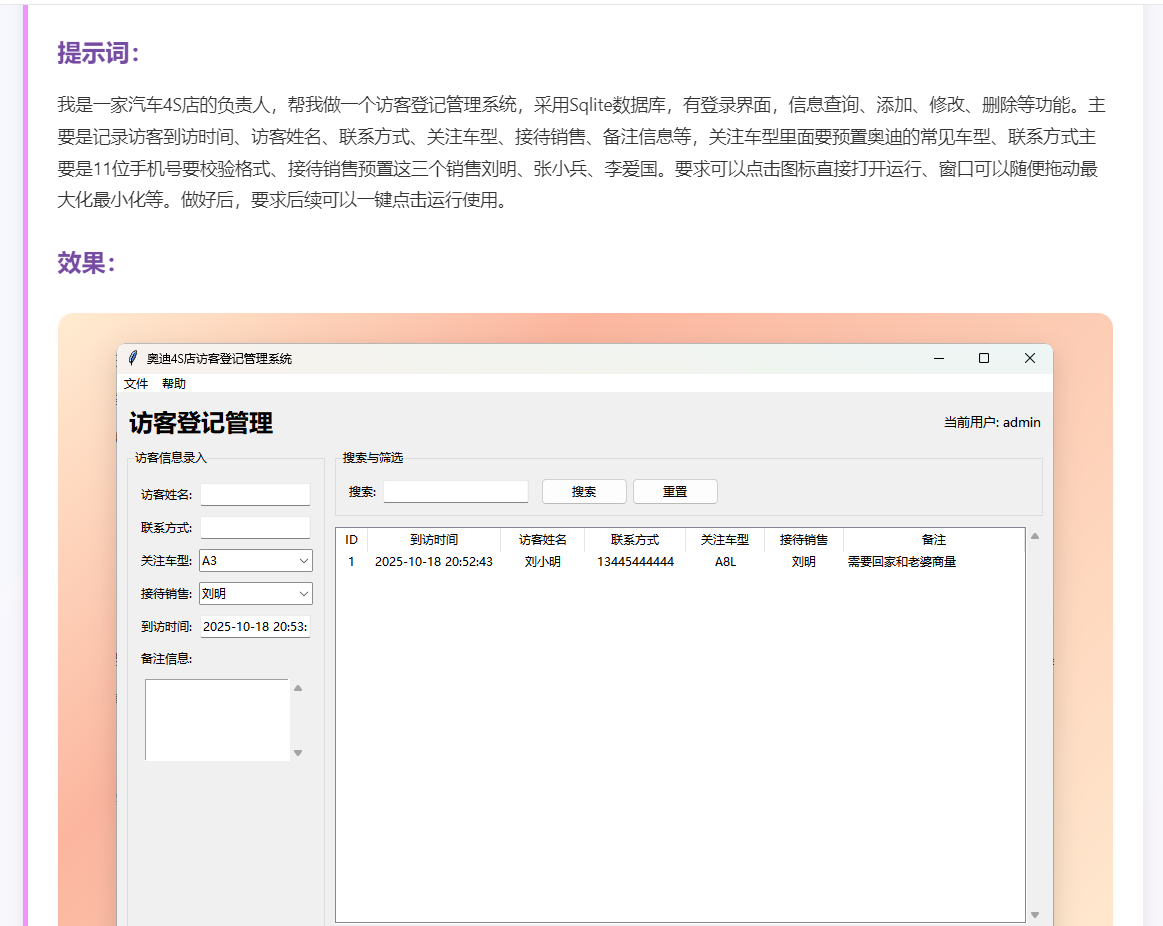Click the 搜索 button

[584, 491]
